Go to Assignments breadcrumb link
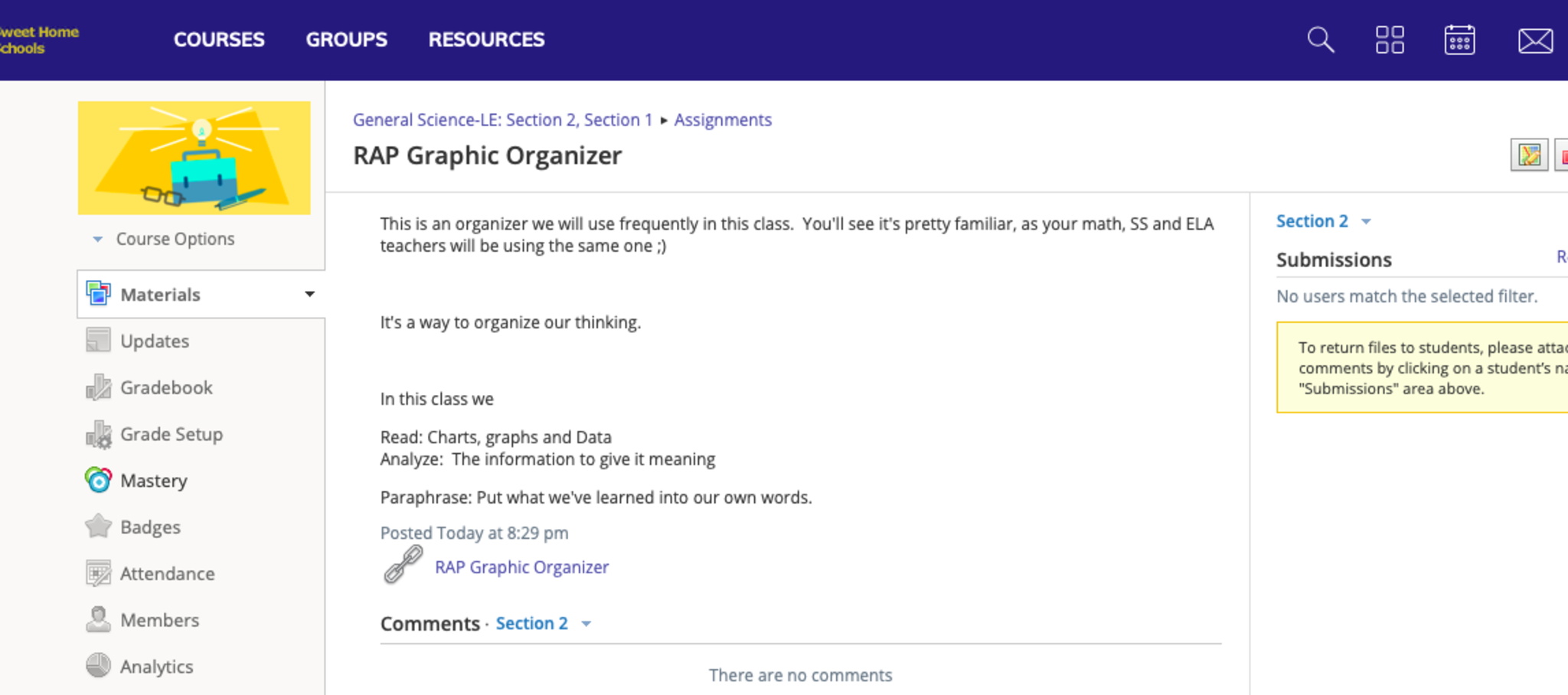Viewport: 1568px width, 695px height. (722, 120)
